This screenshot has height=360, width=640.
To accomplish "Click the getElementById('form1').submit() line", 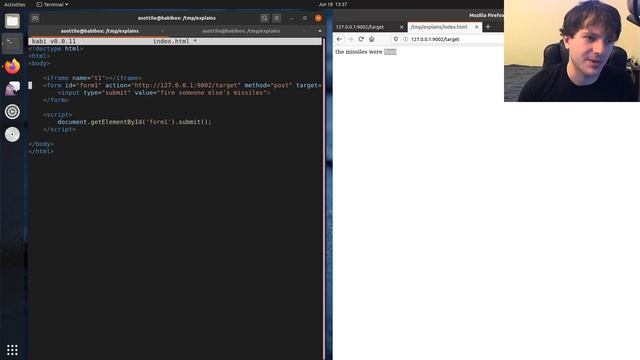I will click(134, 122).
